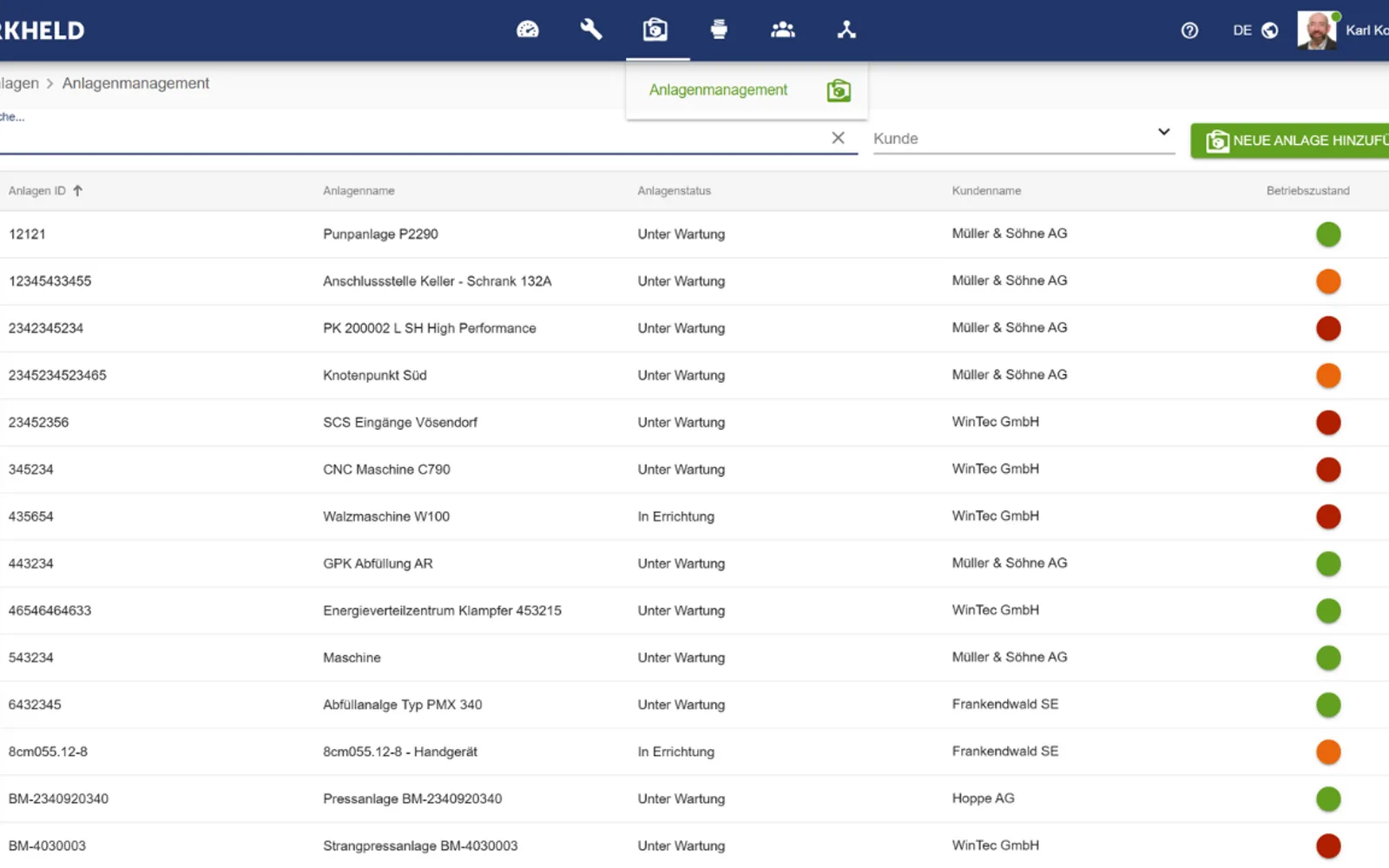Click orange status dot for Knotenpunkt Süd

click(x=1328, y=376)
